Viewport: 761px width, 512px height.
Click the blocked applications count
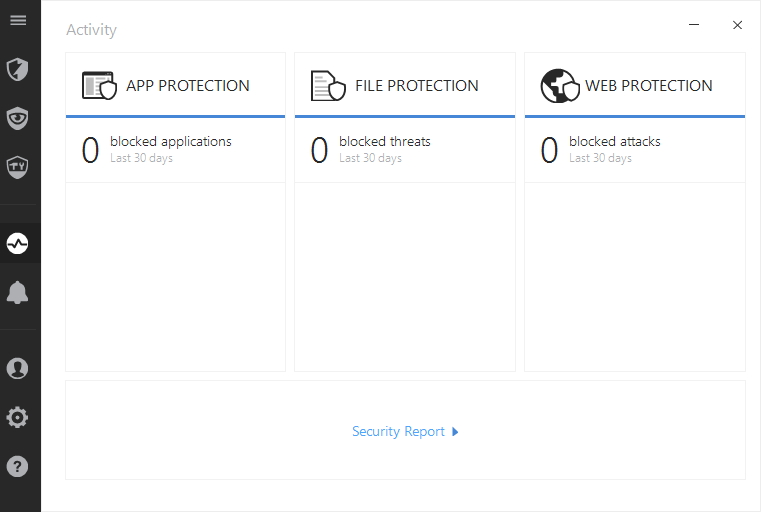tap(90, 150)
